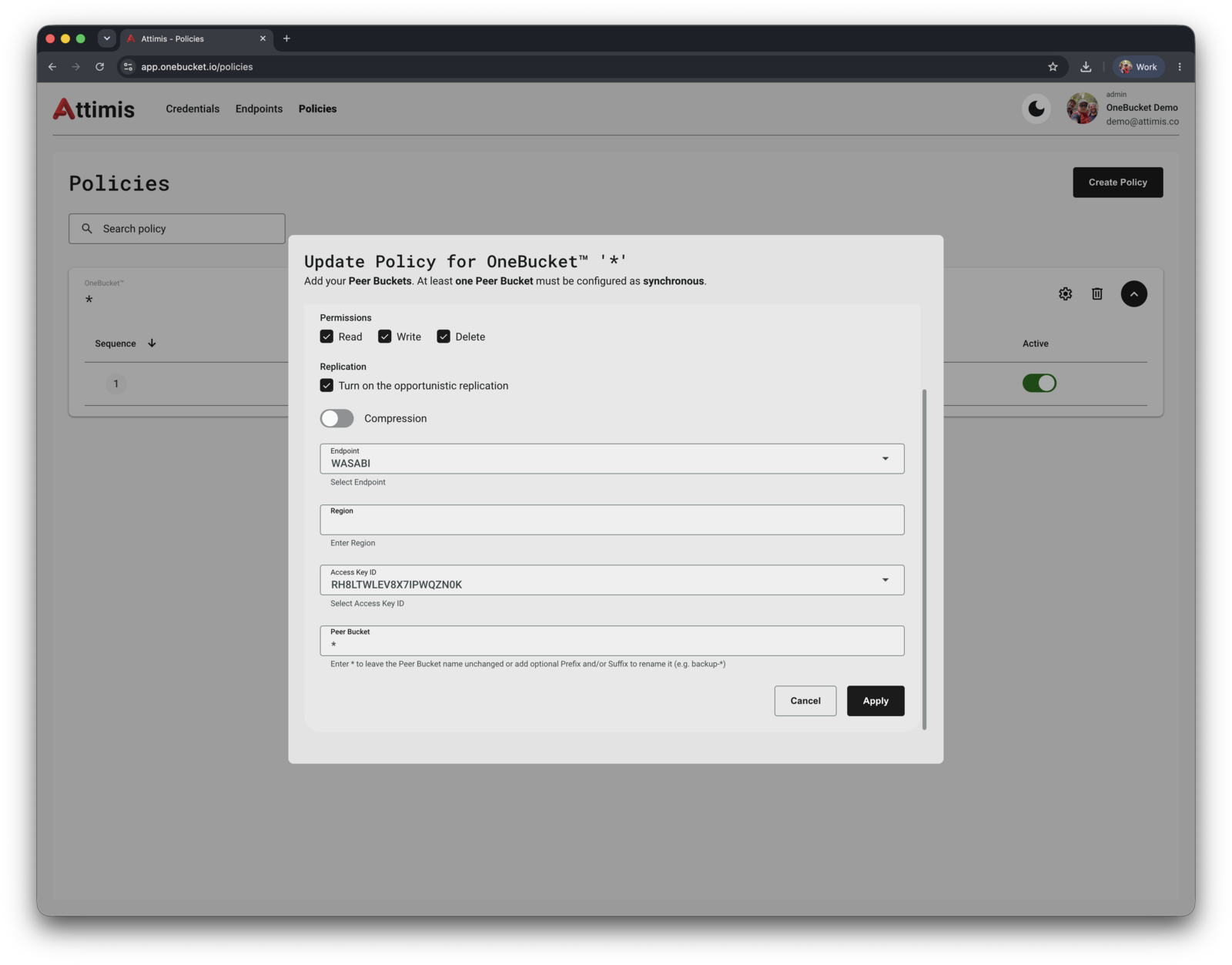Turn off opportunistic replication checkbox
This screenshot has width=1232, height=965.
326,386
